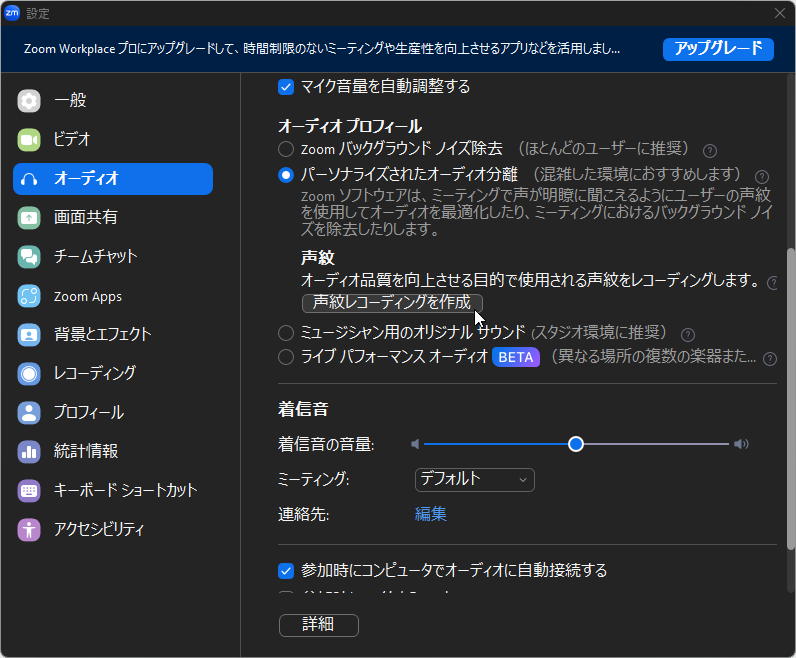Image resolution: width=796 pixels, height=658 pixels.
Task: Select Zoom バックグラウンド ノイズ除去 radio
Action: pyautogui.click(x=286, y=149)
